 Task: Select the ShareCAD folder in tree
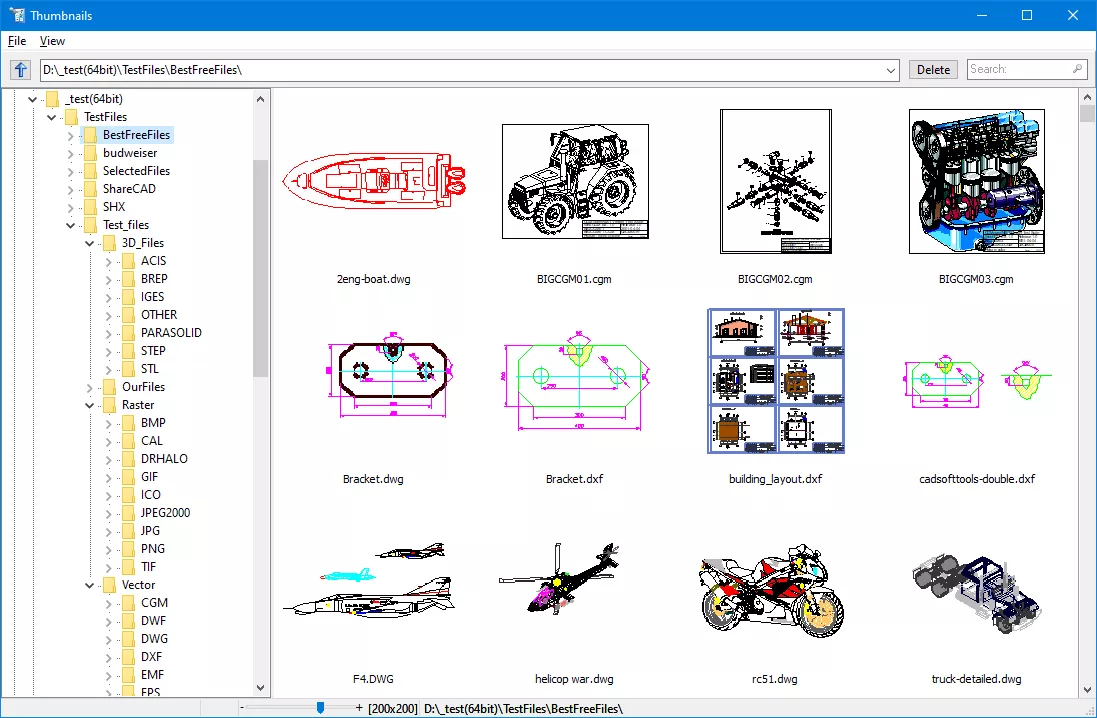click(x=129, y=189)
